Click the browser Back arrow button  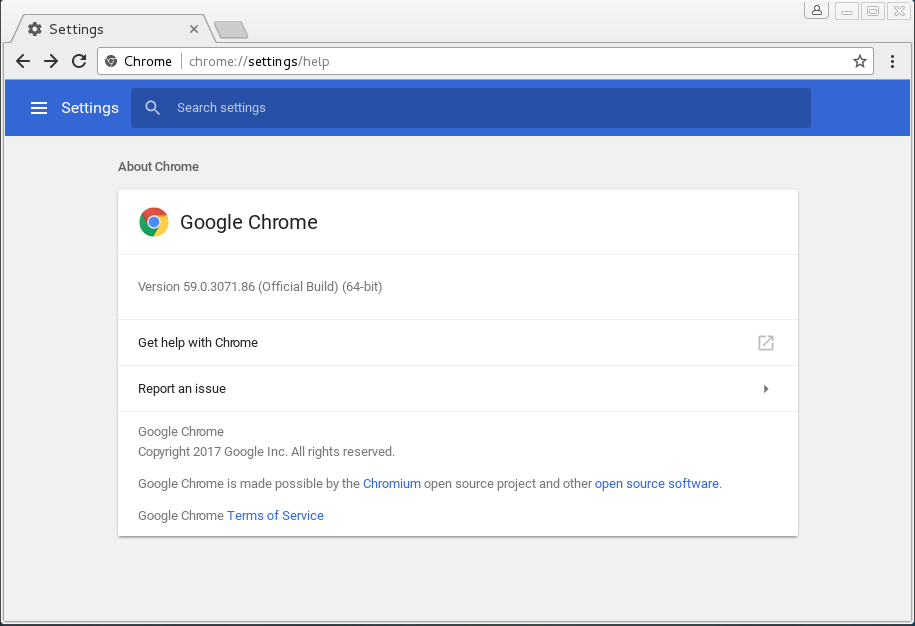23,61
